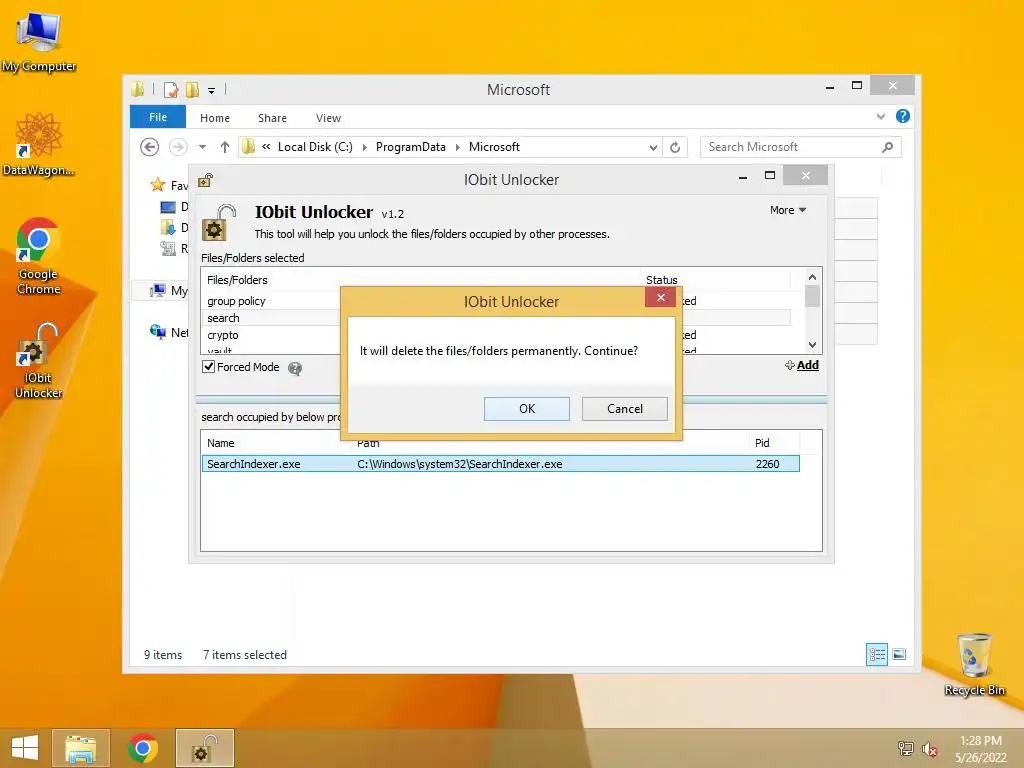Click the IObit Unlocker title bar icon

205,180
